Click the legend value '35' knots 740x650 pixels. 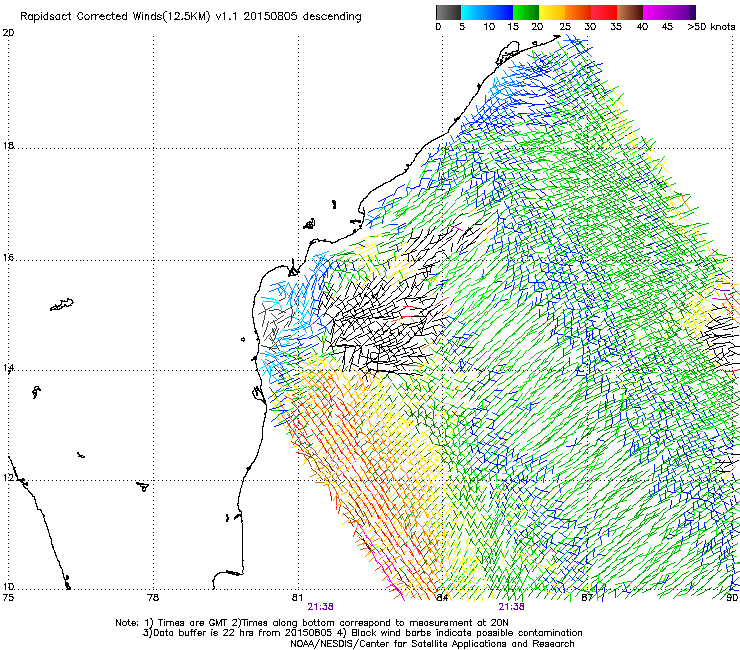[x=616, y=27]
